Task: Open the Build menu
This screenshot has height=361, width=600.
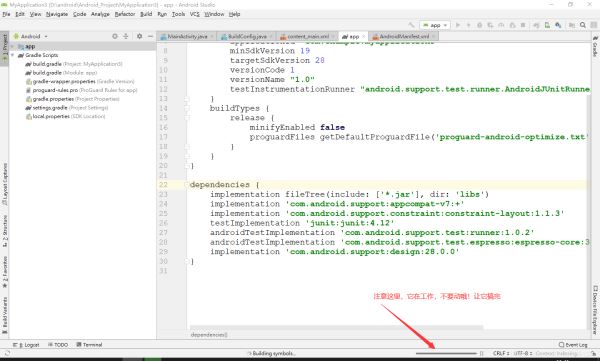Action: [146, 14]
